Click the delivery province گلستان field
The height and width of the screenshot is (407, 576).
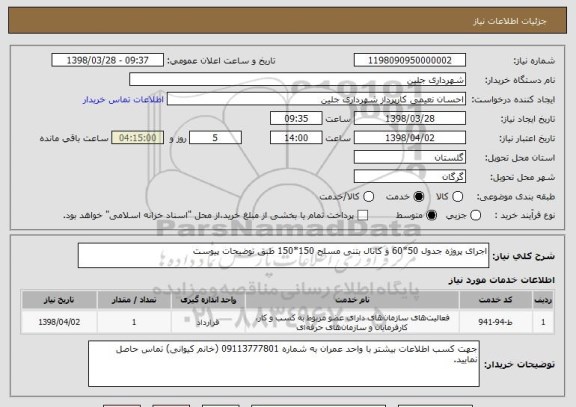pos(410,158)
